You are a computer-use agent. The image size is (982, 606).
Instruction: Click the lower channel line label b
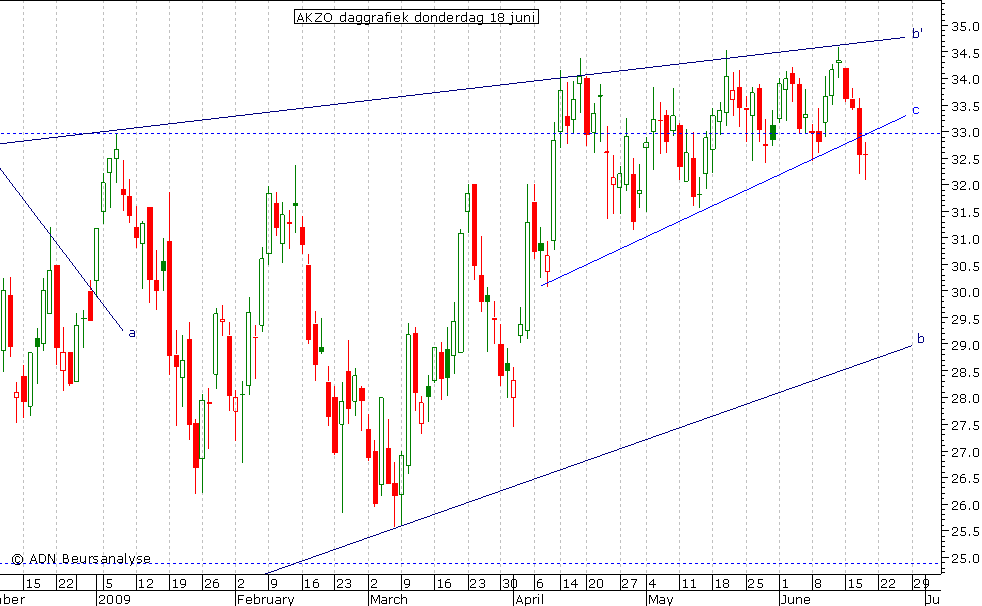921,339
